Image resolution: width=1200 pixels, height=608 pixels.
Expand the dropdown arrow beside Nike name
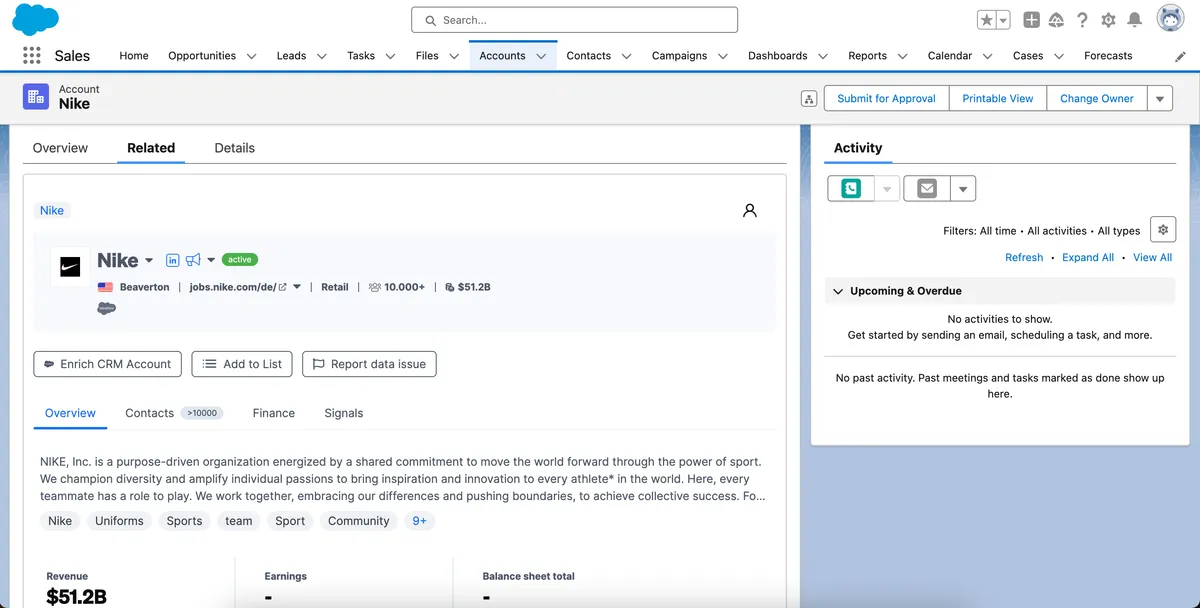point(149,260)
